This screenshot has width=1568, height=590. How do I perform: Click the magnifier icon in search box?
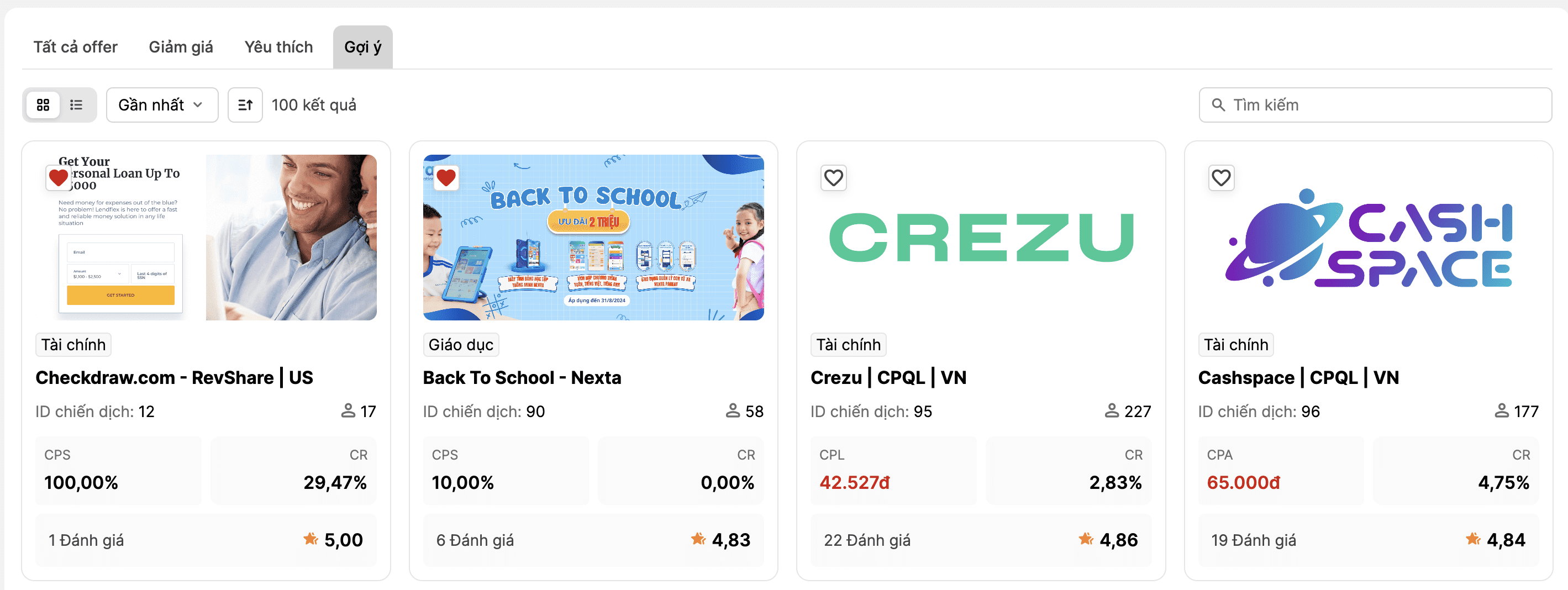tap(1218, 106)
